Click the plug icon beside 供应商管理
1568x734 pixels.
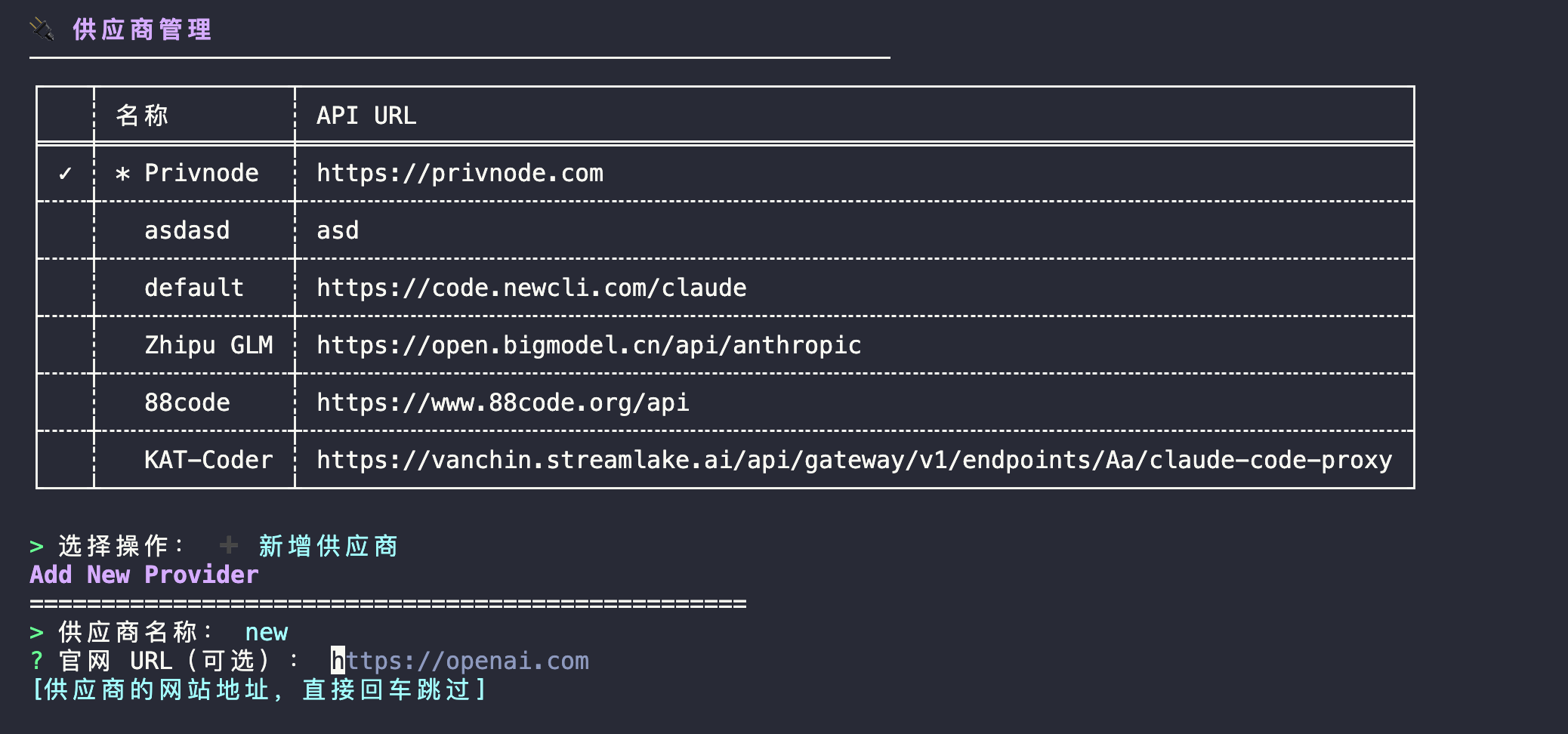click(42, 29)
